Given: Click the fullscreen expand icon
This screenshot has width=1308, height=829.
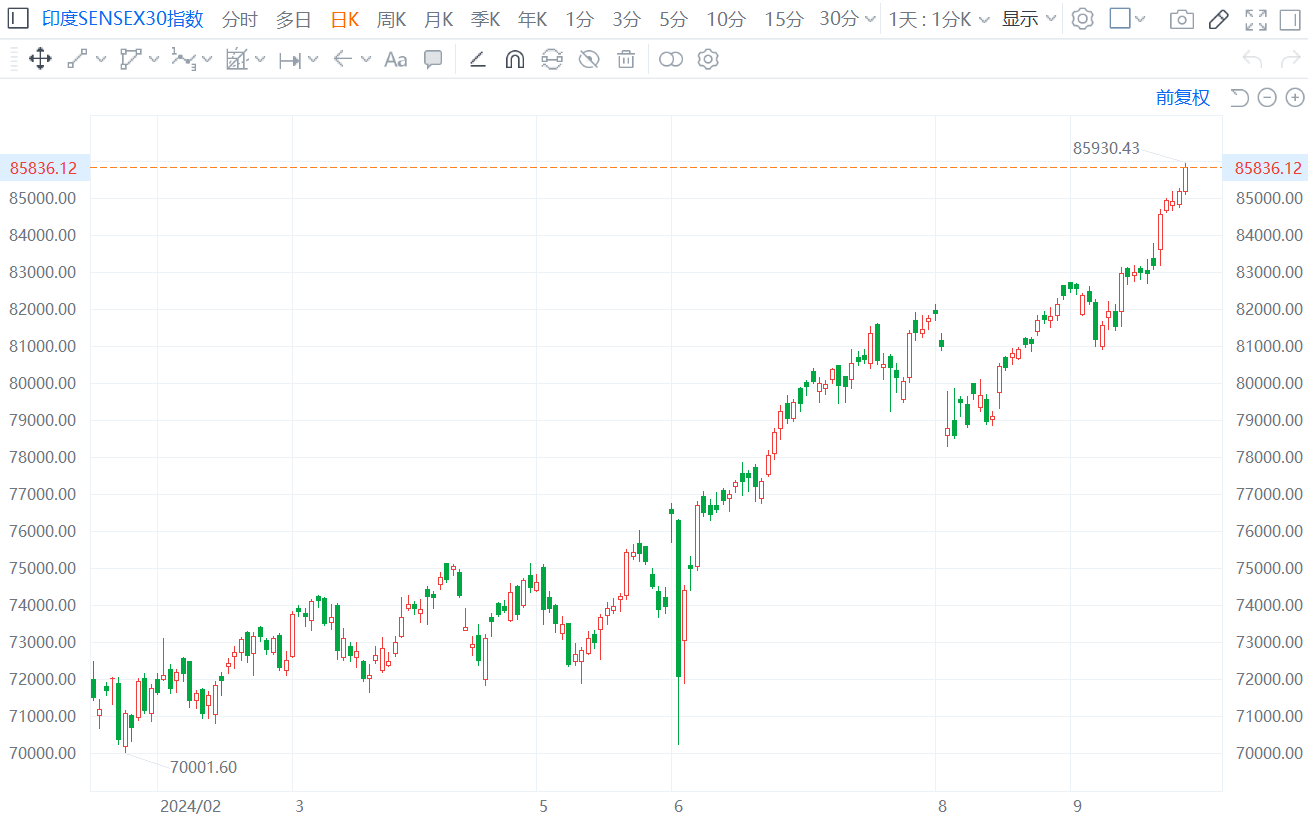Looking at the screenshot, I should 1255,19.
